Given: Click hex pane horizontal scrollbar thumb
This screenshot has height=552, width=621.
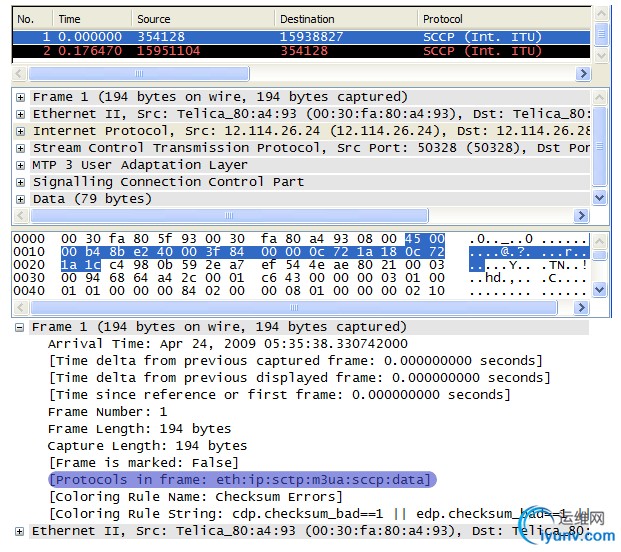Looking at the screenshot, I should 294,307.
